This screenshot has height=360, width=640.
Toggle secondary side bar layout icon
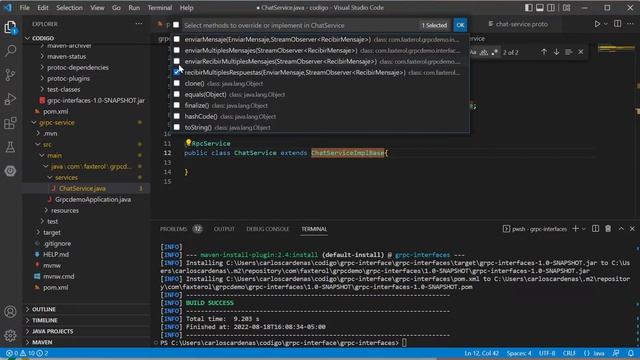[x=551, y=8]
